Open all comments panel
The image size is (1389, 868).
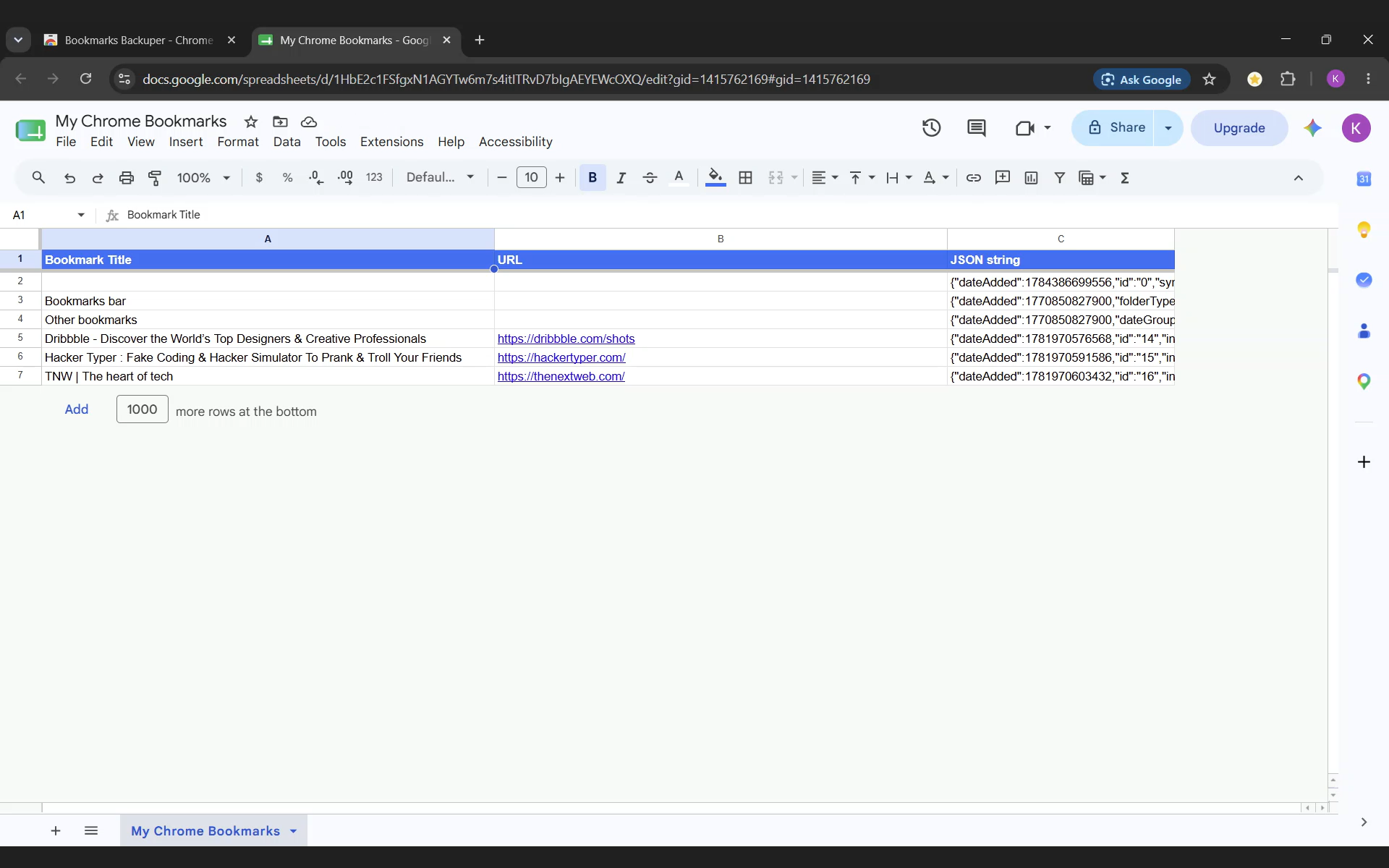(976, 128)
